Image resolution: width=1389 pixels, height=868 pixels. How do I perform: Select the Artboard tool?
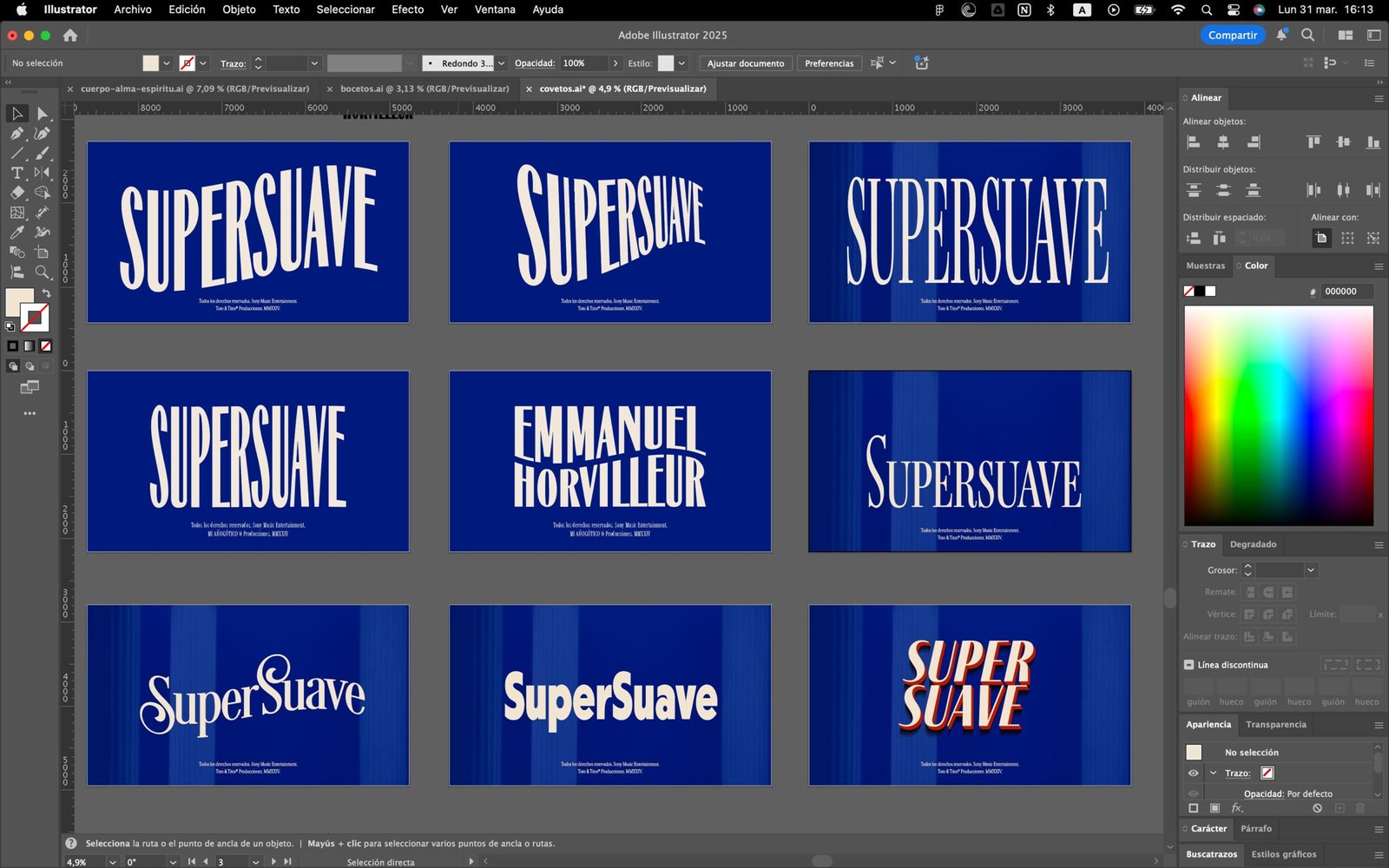pyautogui.click(x=42, y=253)
